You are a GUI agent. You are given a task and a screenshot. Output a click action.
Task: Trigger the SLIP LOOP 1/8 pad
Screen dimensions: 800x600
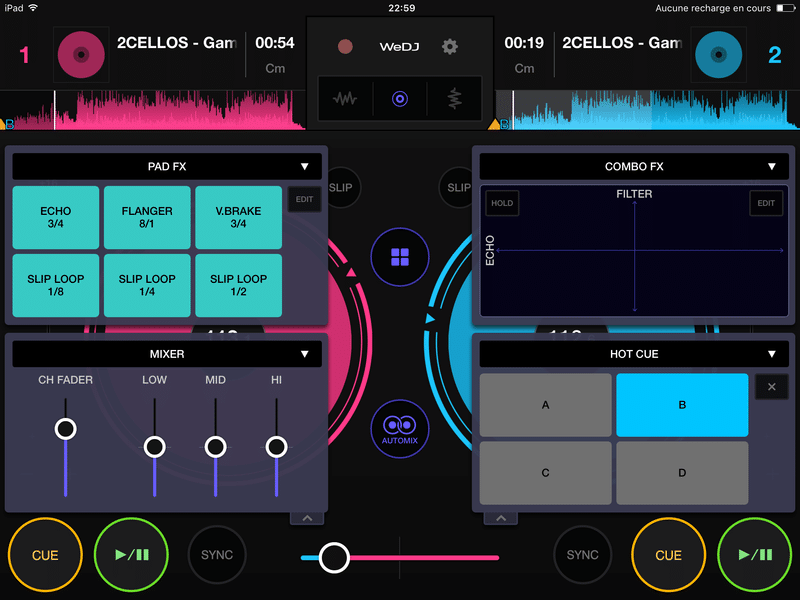coord(56,285)
